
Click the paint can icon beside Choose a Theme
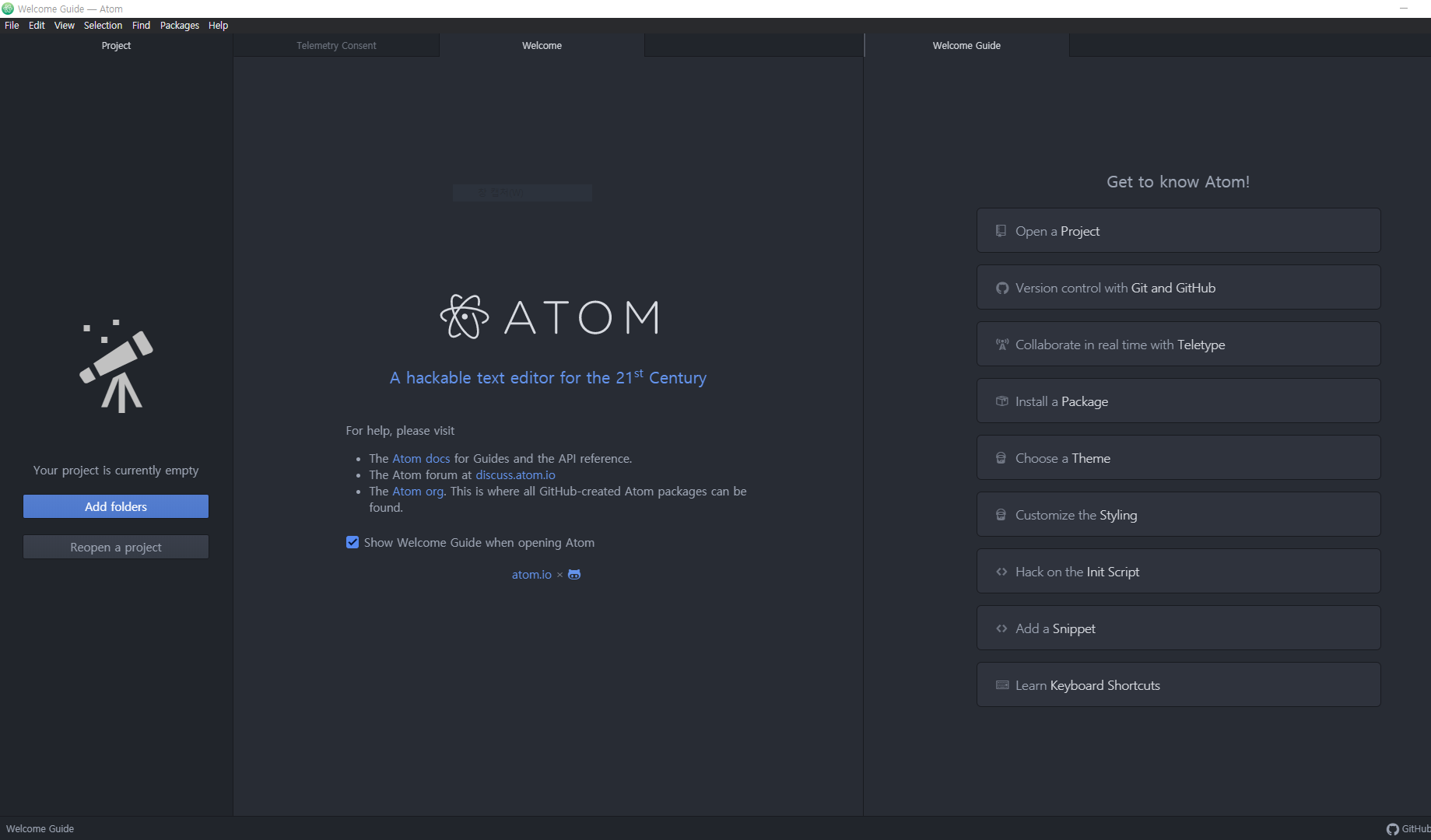(1001, 458)
